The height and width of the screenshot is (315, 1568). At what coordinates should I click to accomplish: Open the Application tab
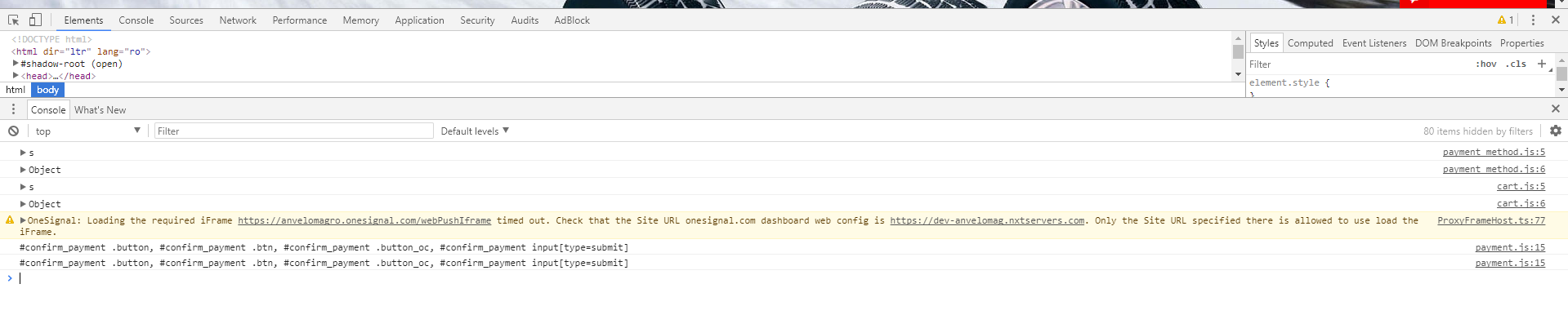(419, 20)
